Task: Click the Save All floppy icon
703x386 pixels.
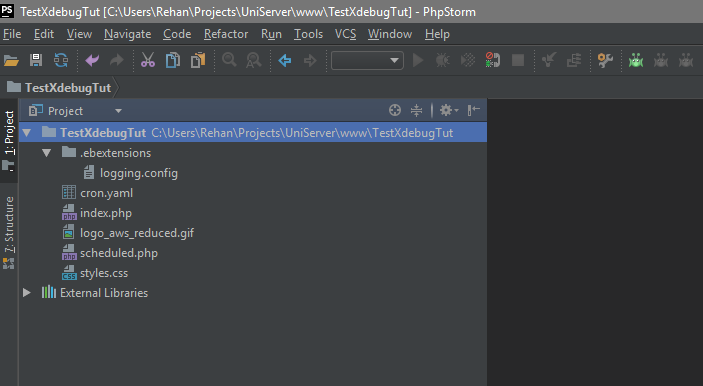Action: (x=36, y=60)
